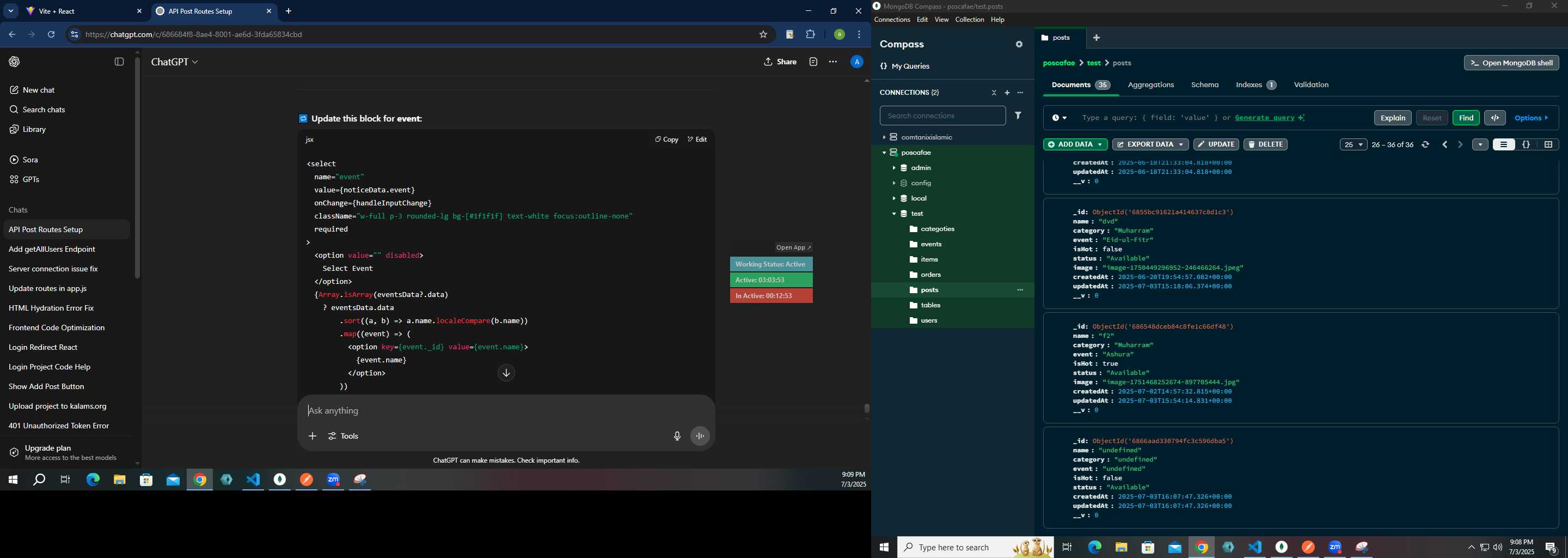This screenshot has height=558, width=1568.
Task: Click the DELETE documents button
Action: [1265, 144]
